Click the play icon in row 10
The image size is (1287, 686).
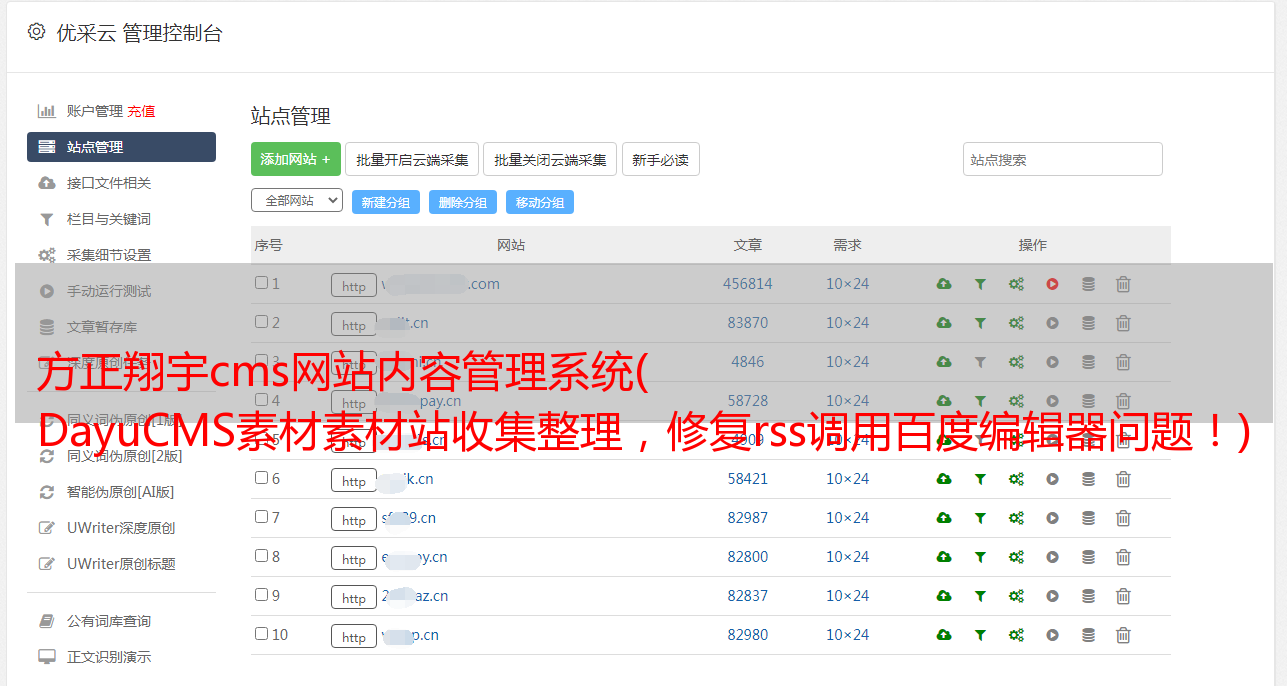click(1052, 635)
